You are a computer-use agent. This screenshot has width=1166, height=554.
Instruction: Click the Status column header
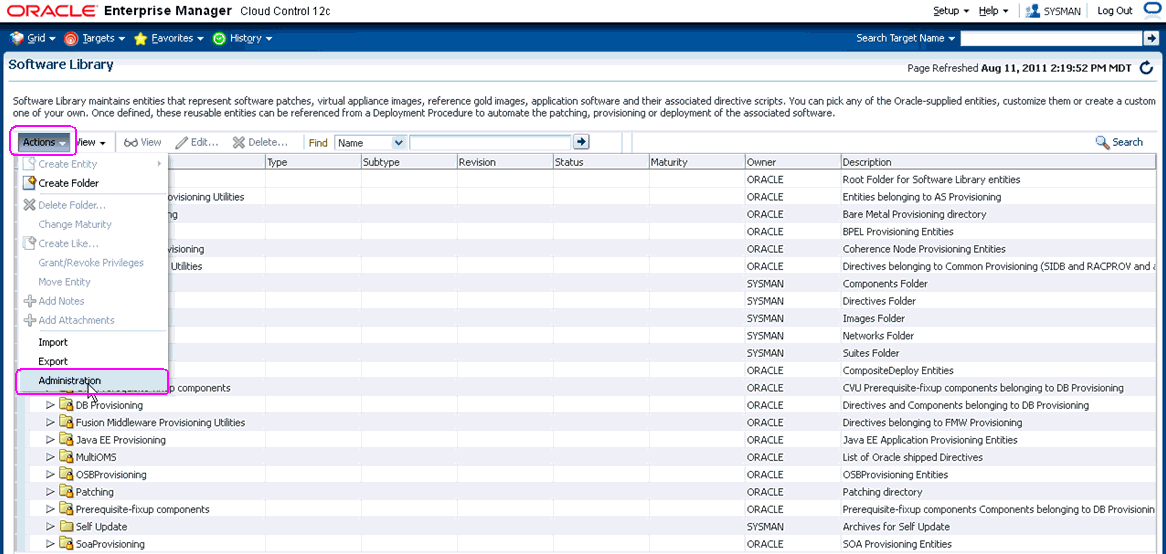tap(601, 162)
